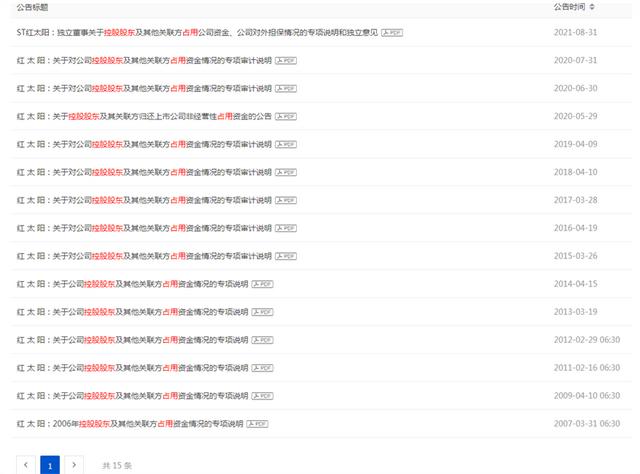Open 2018-04-10 专项审计说明 announcement link
This screenshot has width=640, height=474.
pyautogui.click(x=144, y=172)
